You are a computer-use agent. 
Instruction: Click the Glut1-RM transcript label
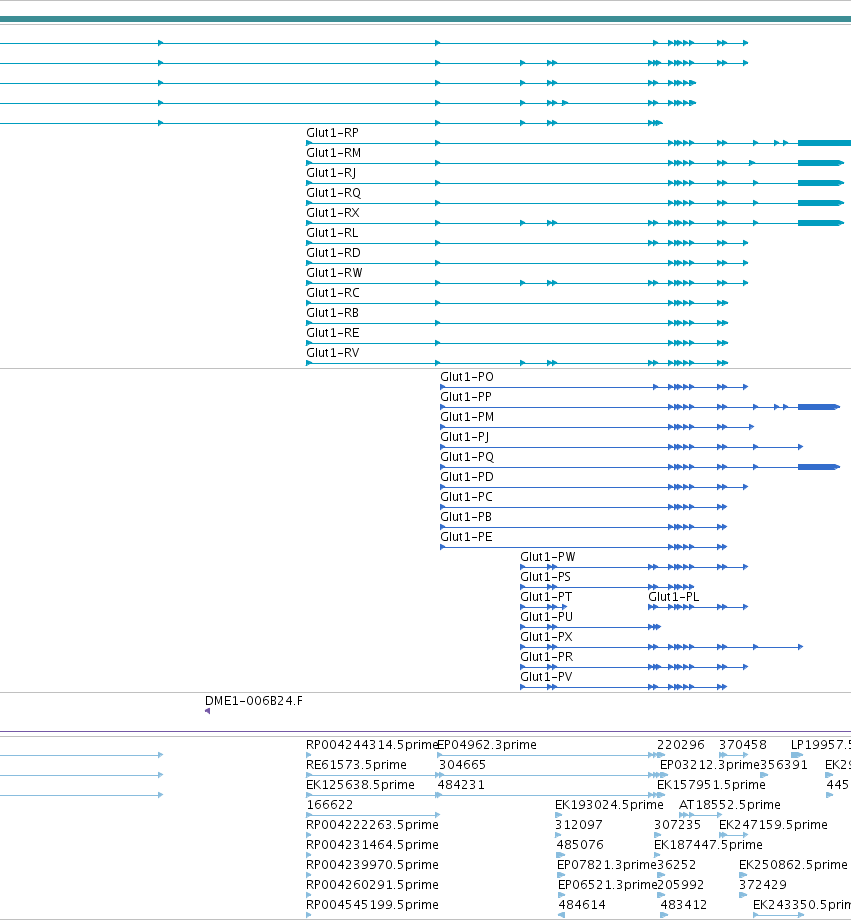333,153
